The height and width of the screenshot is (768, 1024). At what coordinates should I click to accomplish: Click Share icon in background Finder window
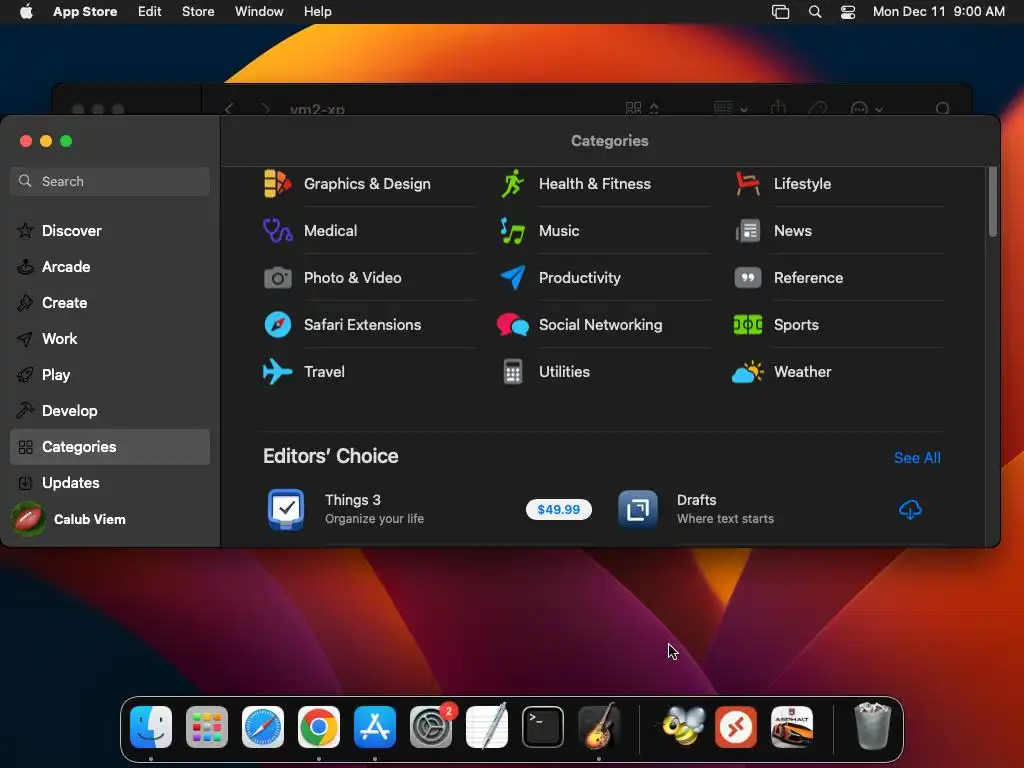point(778,107)
